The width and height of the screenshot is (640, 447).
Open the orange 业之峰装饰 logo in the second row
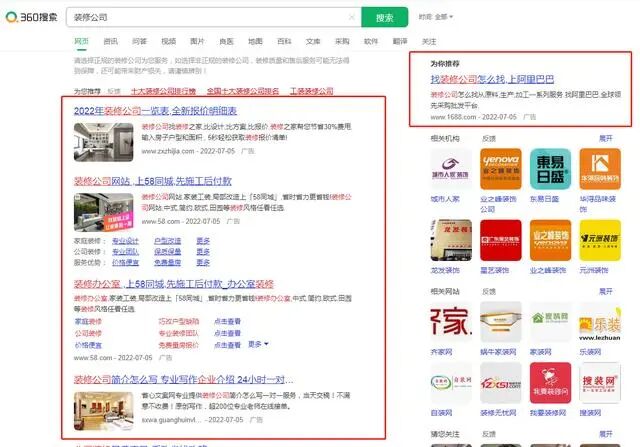coord(550,240)
